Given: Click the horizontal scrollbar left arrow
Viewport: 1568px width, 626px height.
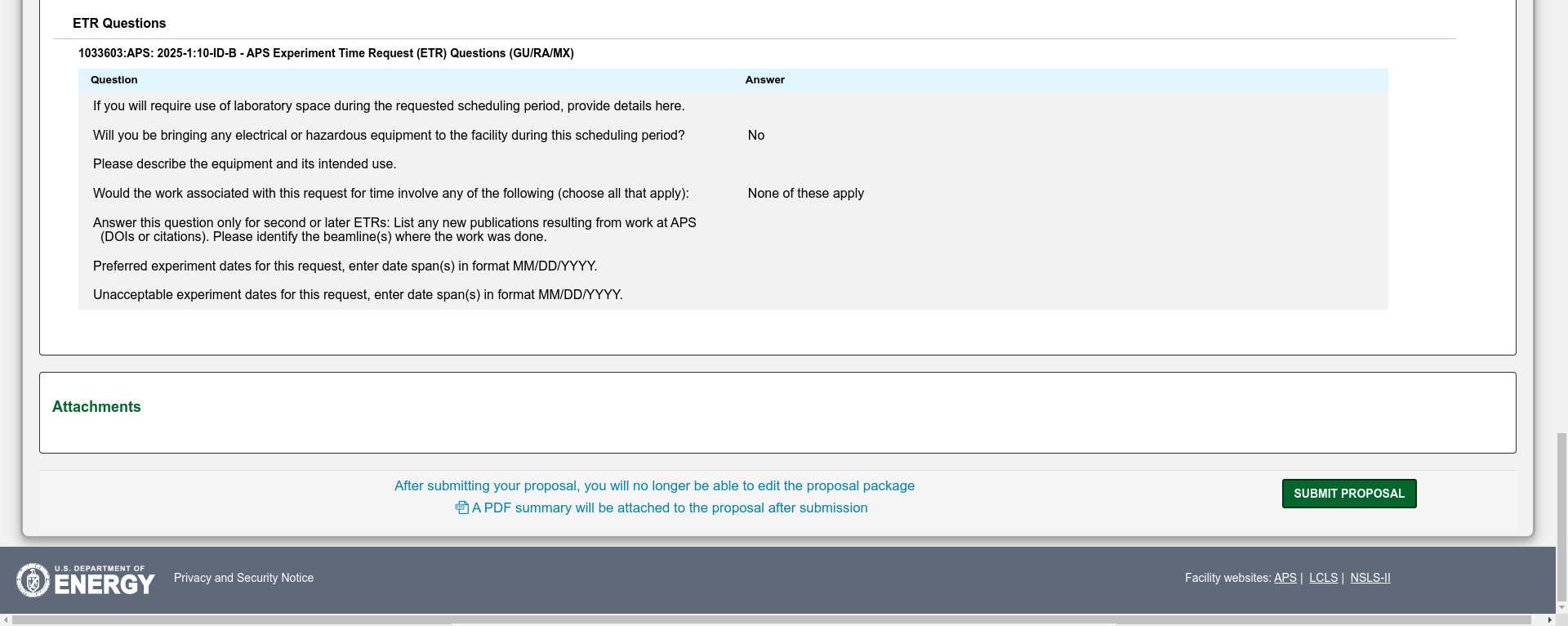Looking at the screenshot, I should 6,620.
